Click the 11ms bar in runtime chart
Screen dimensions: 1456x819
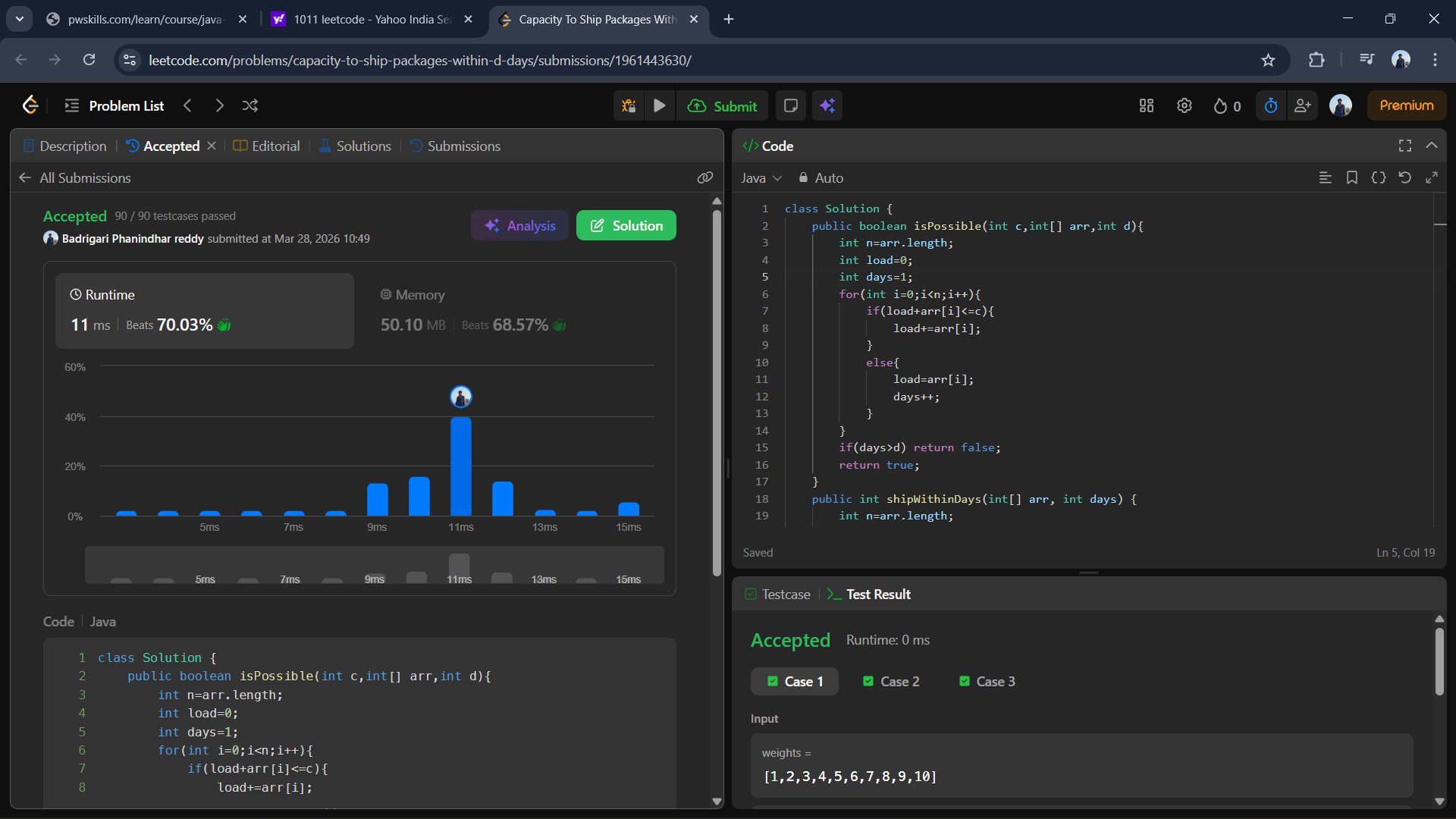point(460,466)
